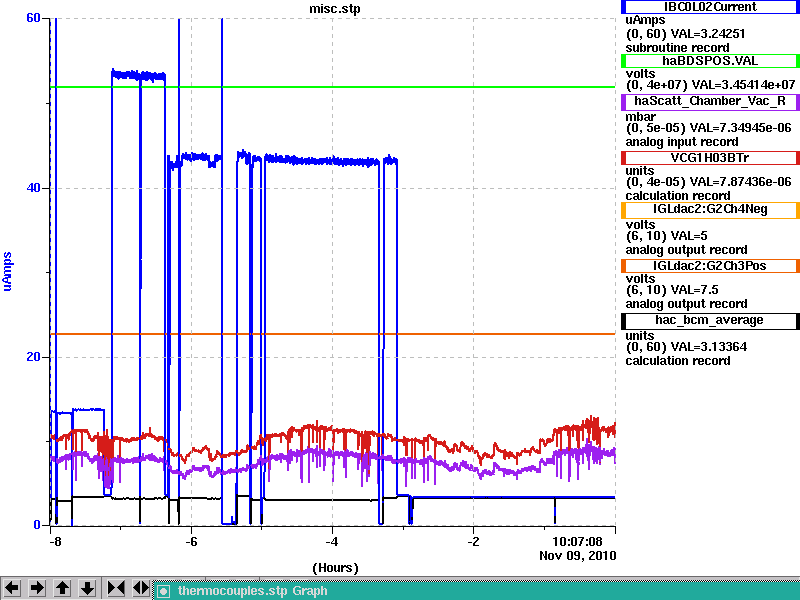This screenshot has height=600, width=800.
Task: Click the VAL=3.24251 reading
Action: [708, 34]
